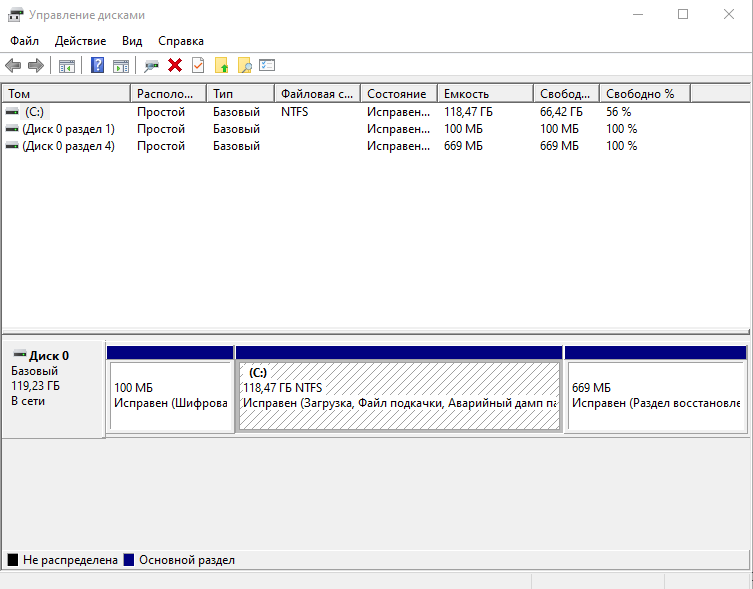Image resolution: width=753 pixels, height=589 pixels.
Task: Click the Disk Management title bar icon
Action: click(x=15, y=15)
